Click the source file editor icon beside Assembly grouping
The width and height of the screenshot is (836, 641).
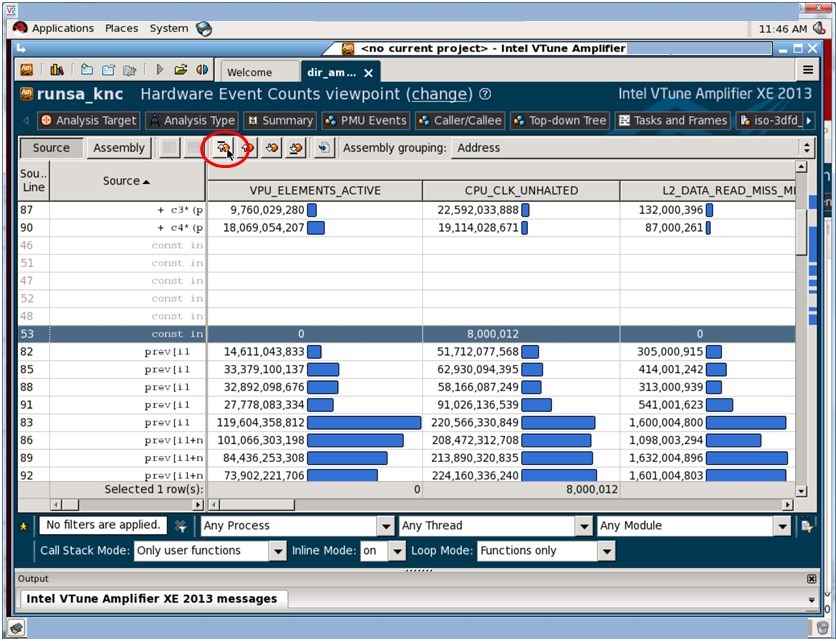(324, 148)
